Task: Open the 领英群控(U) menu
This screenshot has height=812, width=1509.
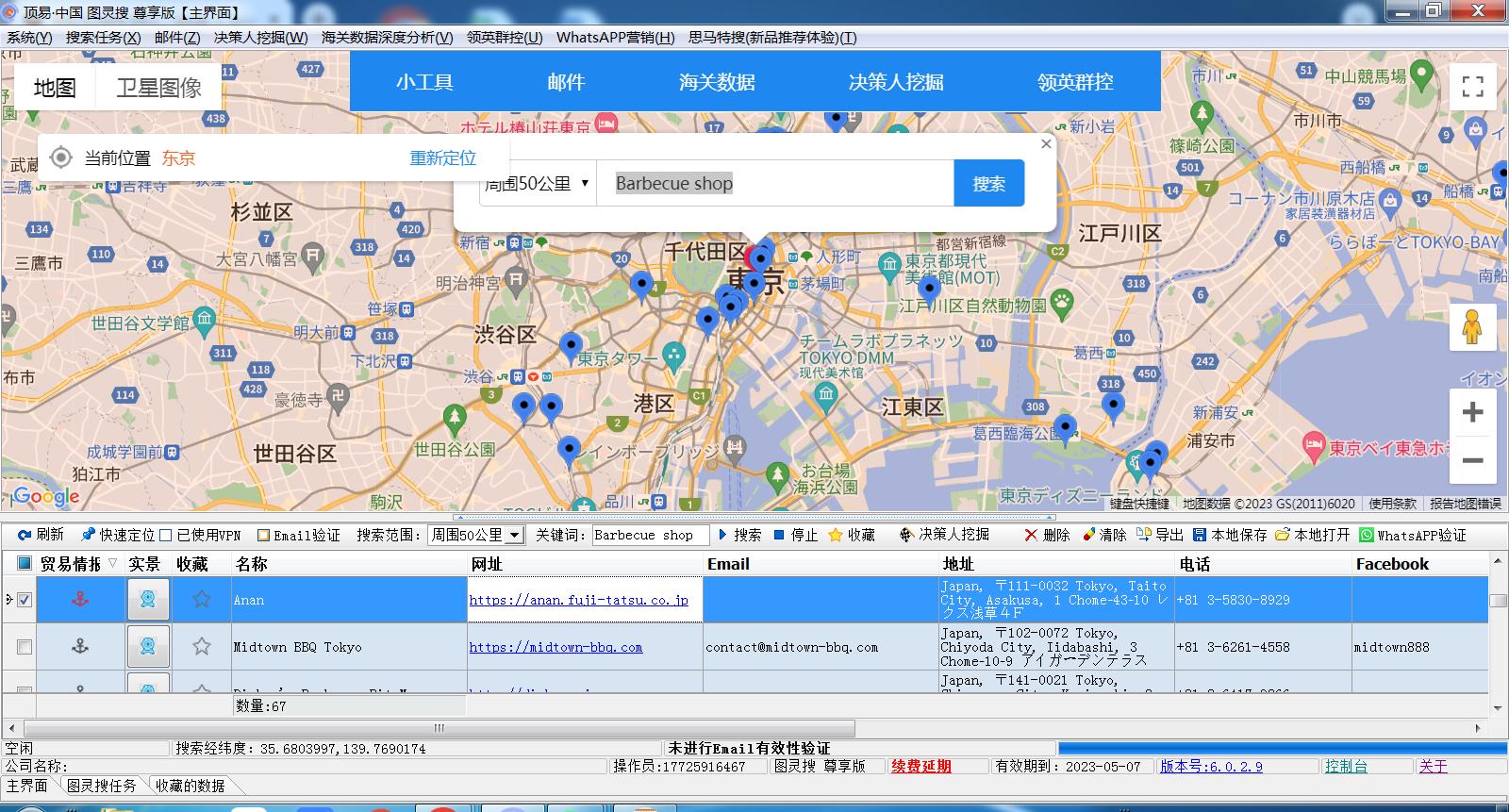Action: point(505,38)
